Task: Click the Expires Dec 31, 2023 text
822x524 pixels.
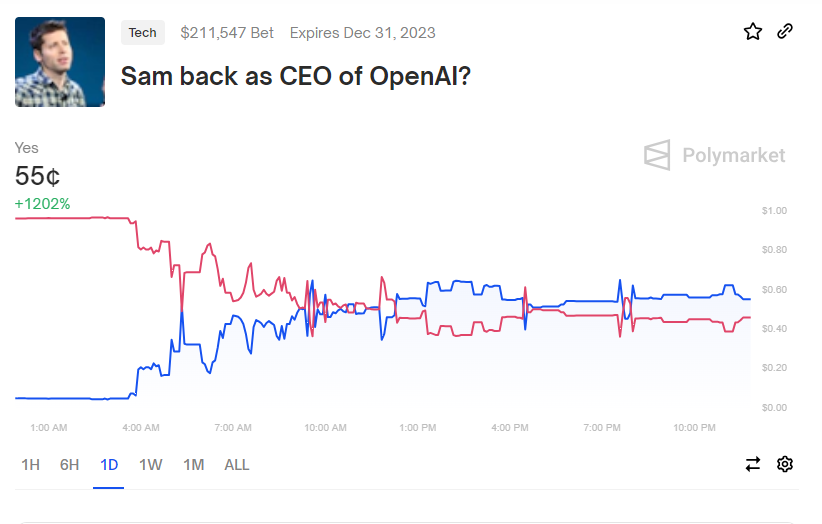Action: (362, 33)
